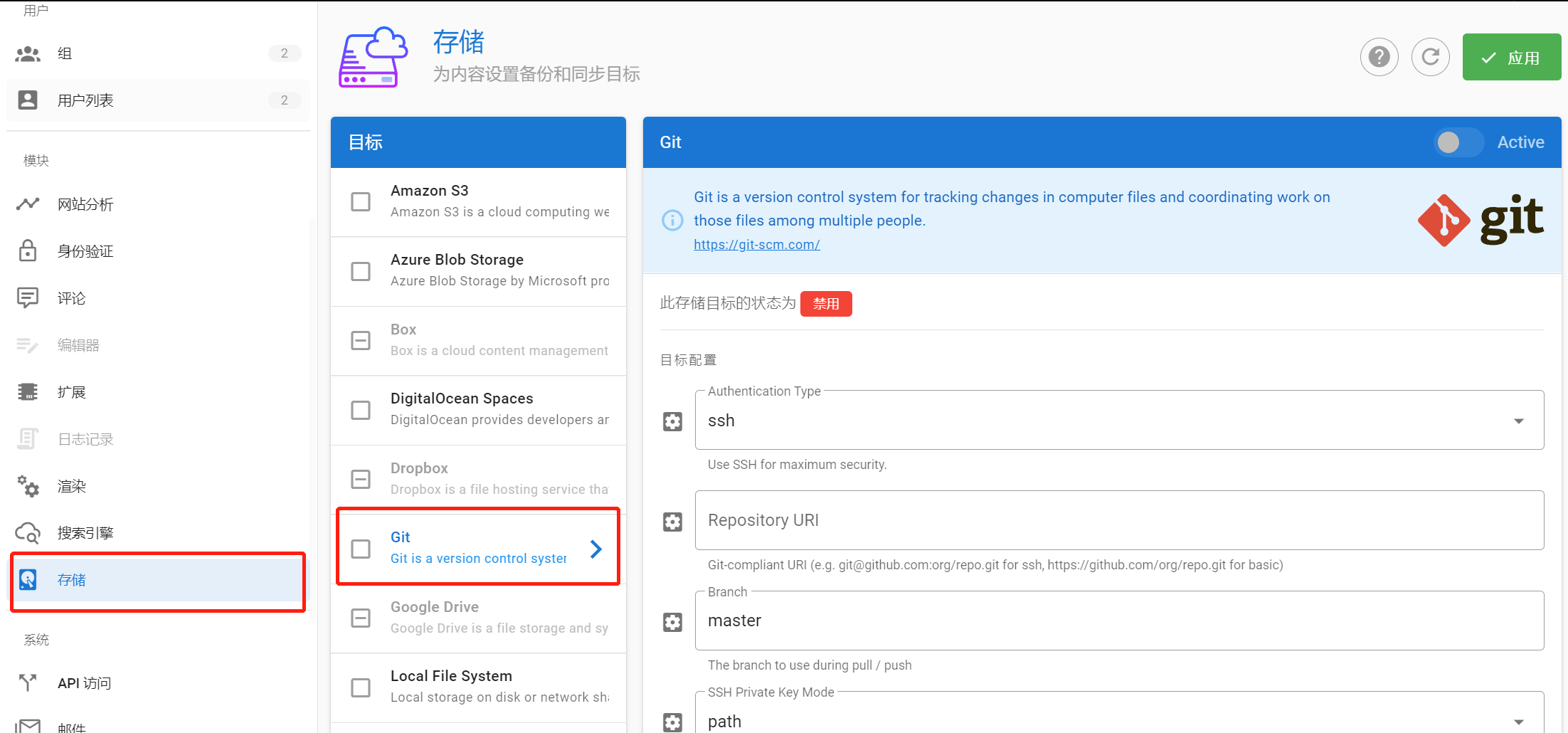Select the Dropbox storage target
Image resolution: width=1568 pixels, height=733 pixels.
coord(478,479)
